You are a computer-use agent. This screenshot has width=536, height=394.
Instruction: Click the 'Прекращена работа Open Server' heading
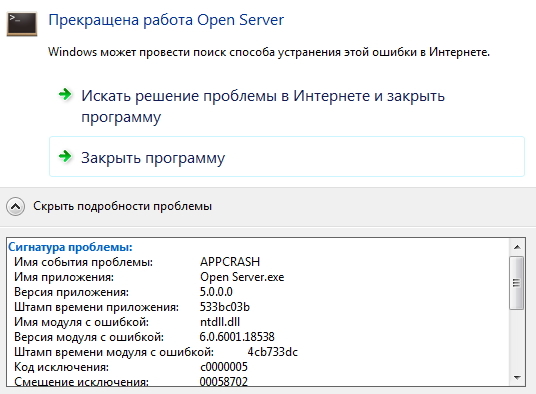pyautogui.click(x=166, y=20)
